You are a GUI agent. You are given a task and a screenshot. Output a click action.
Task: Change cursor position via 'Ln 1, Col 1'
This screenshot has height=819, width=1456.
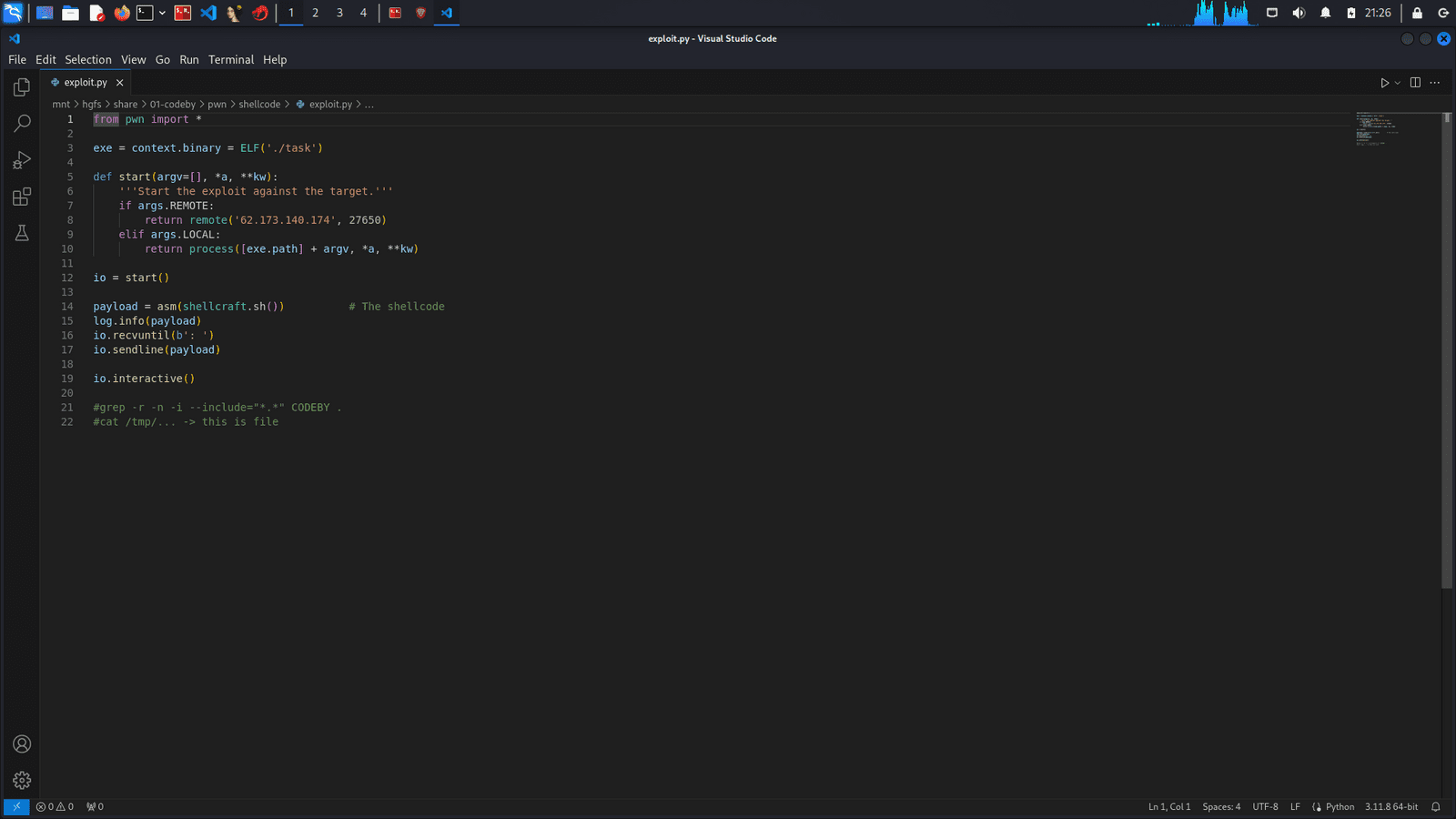(1169, 807)
